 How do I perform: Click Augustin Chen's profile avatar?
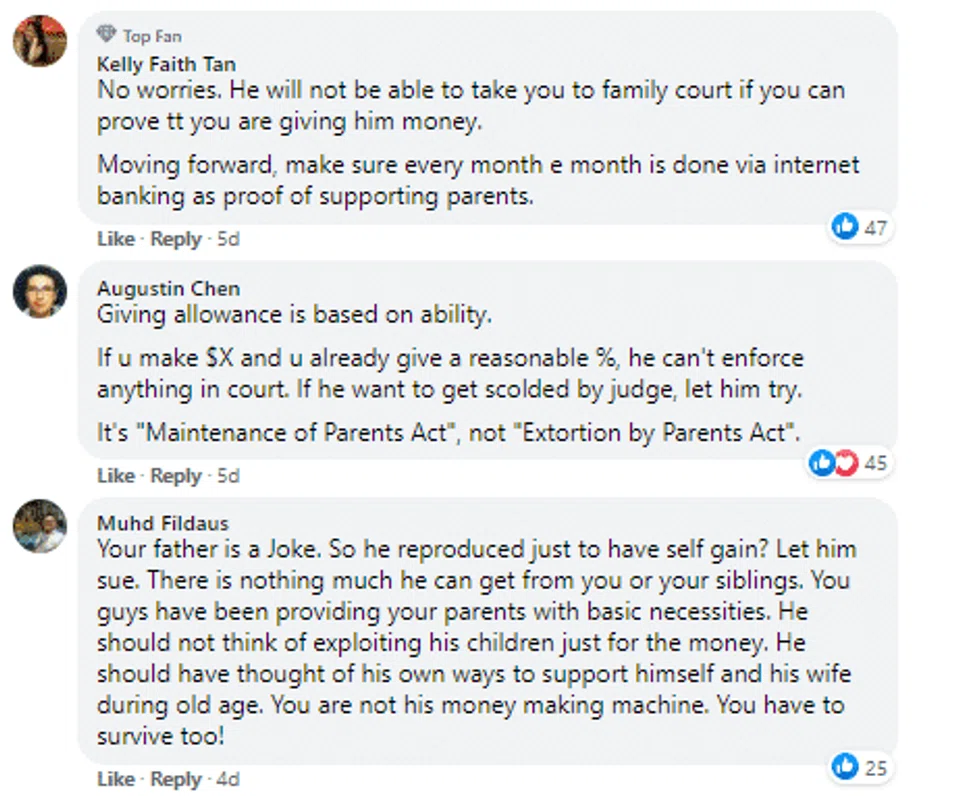tap(39, 291)
